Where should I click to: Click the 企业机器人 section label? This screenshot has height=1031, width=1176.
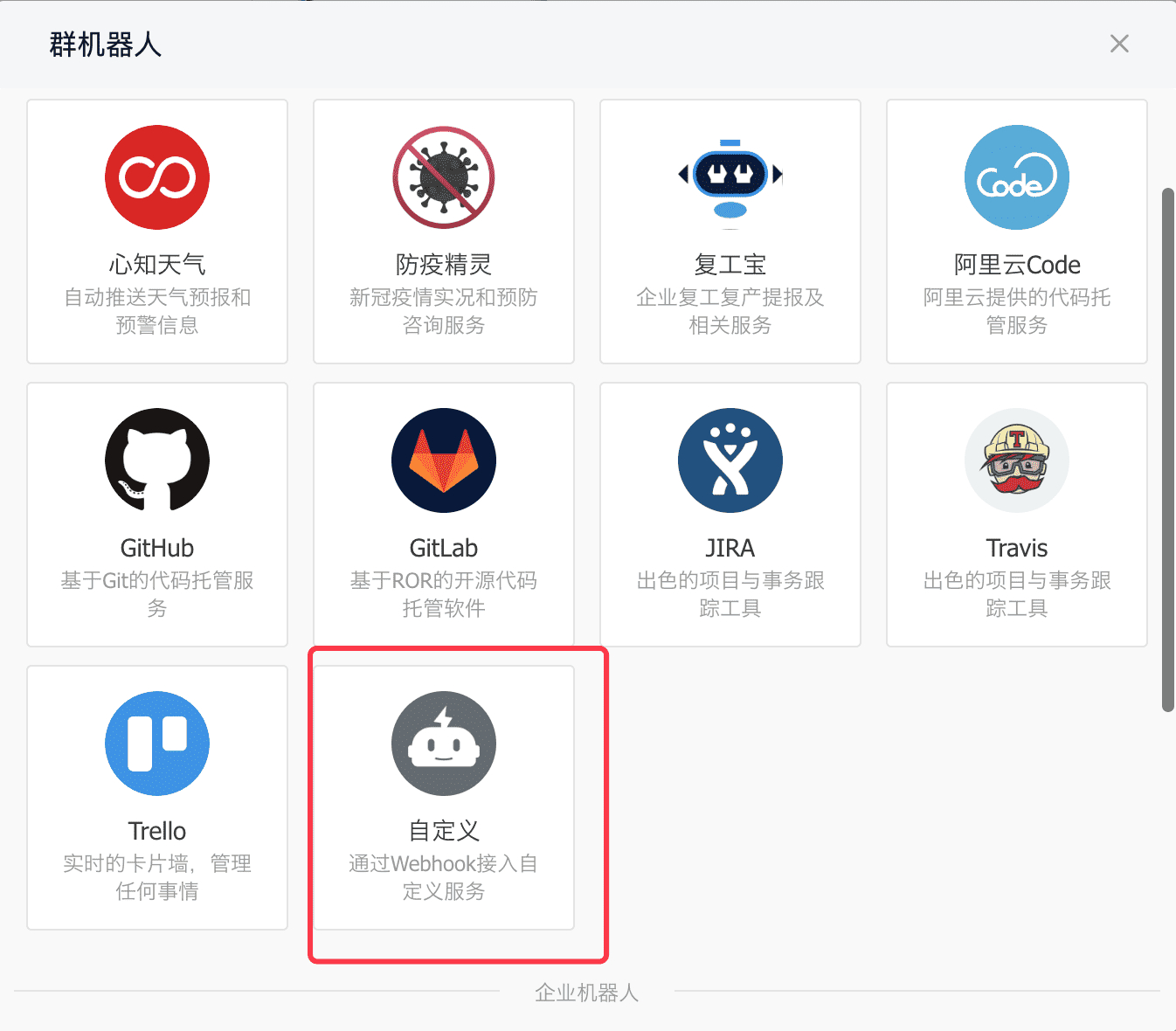pos(587,993)
